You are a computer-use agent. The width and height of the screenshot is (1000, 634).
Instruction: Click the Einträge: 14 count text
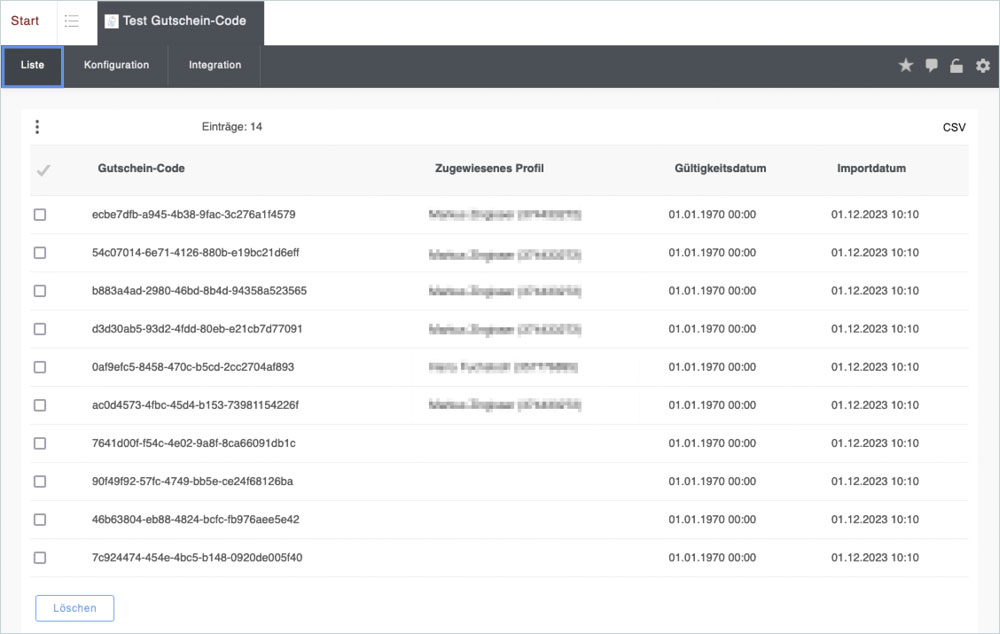(232, 127)
